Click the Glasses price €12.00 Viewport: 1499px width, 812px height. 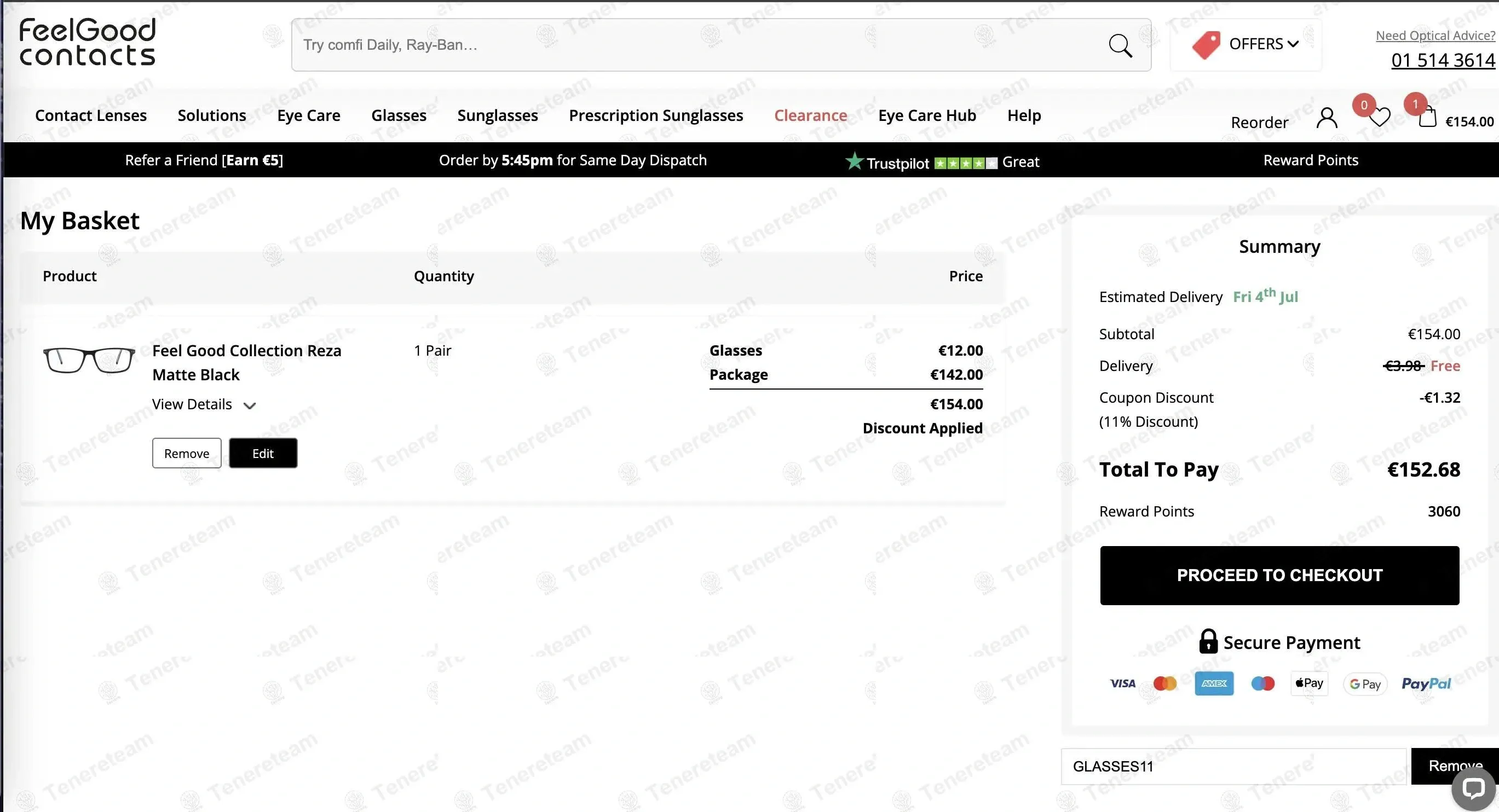tap(961, 350)
